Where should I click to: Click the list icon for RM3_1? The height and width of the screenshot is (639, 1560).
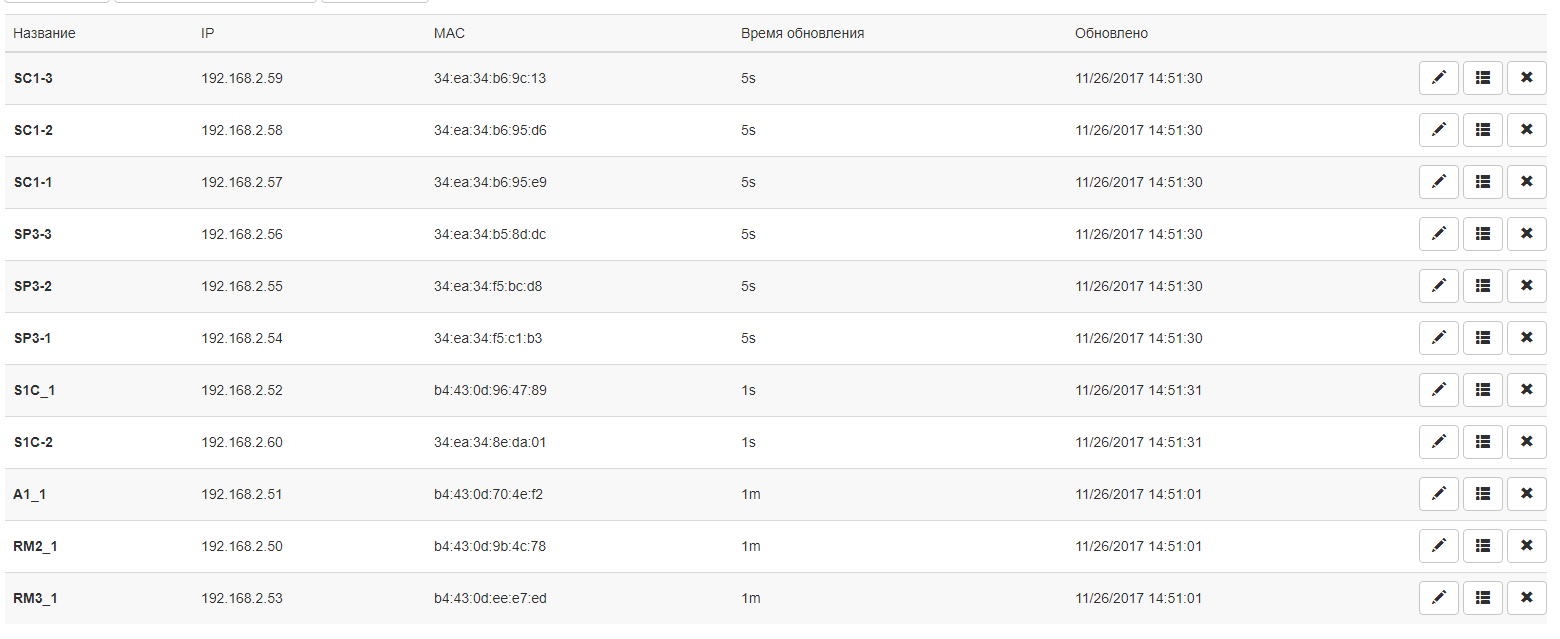[x=1483, y=598]
